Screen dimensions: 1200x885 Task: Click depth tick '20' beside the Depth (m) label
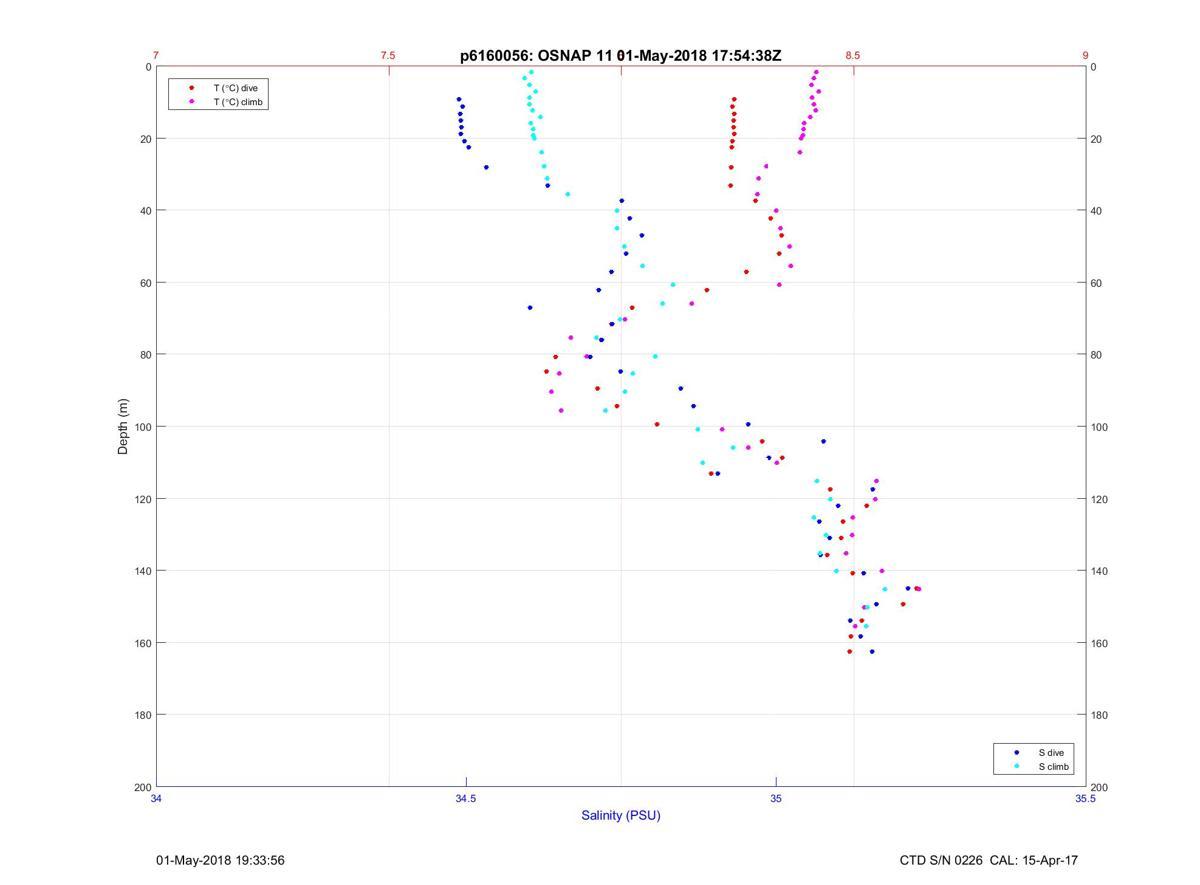(145, 139)
